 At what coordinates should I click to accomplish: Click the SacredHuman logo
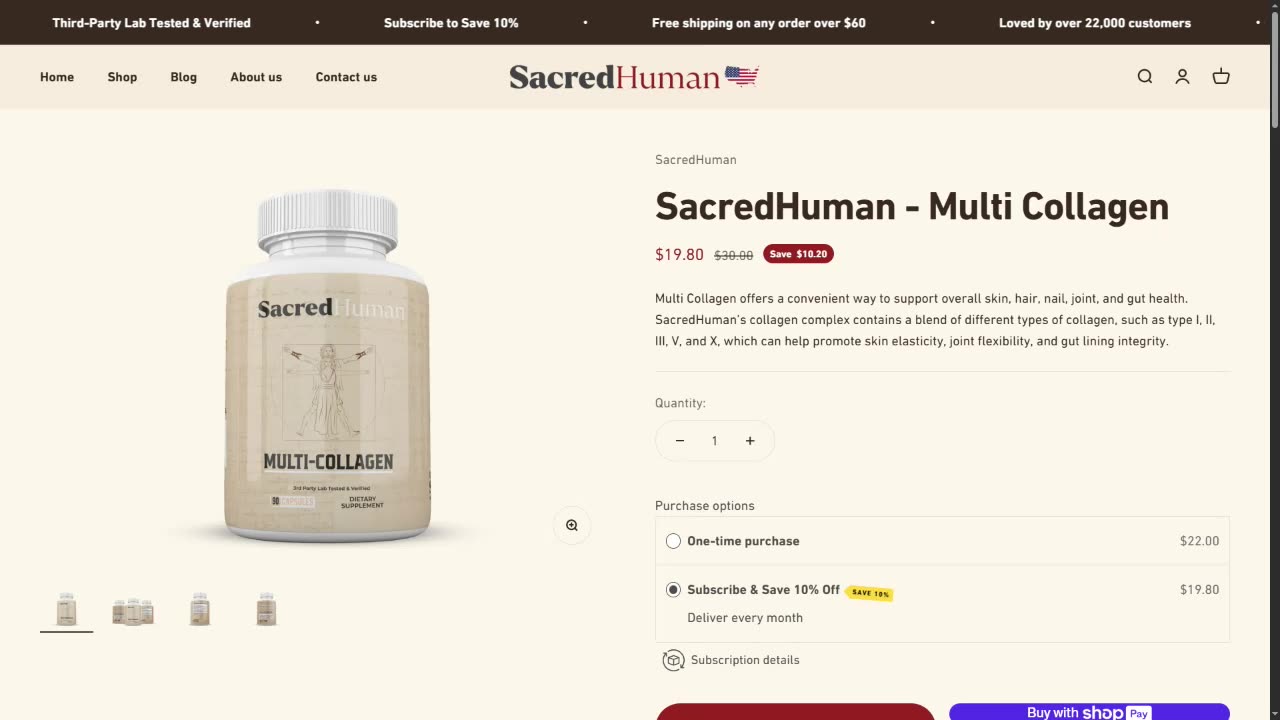(x=634, y=77)
